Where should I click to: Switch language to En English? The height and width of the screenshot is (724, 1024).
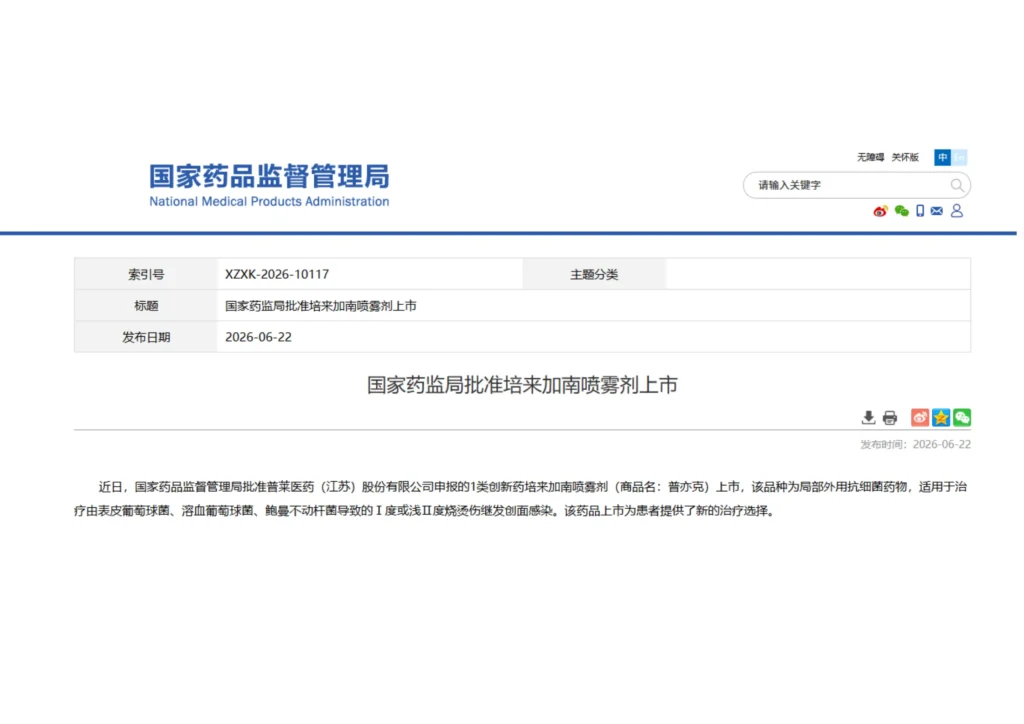coord(959,157)
